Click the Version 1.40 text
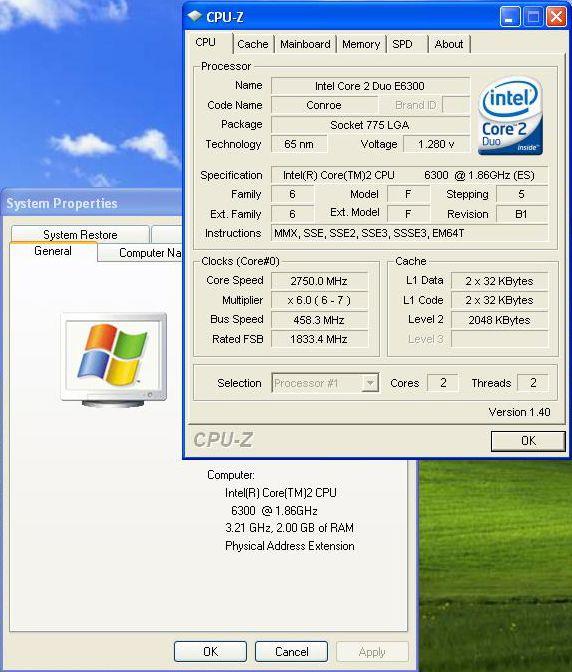 coord(519,412)
